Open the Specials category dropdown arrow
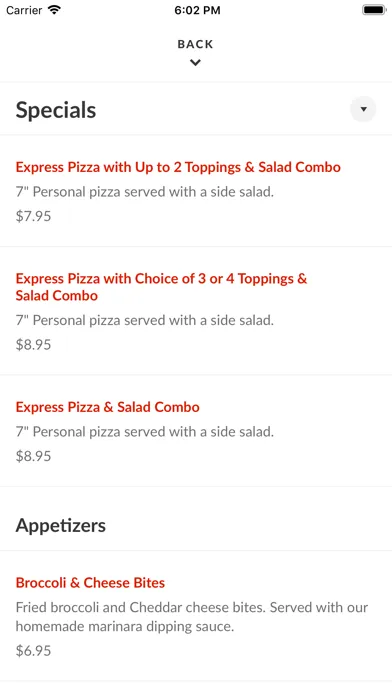The image size is (392, 696). click(x=363, y=109)
